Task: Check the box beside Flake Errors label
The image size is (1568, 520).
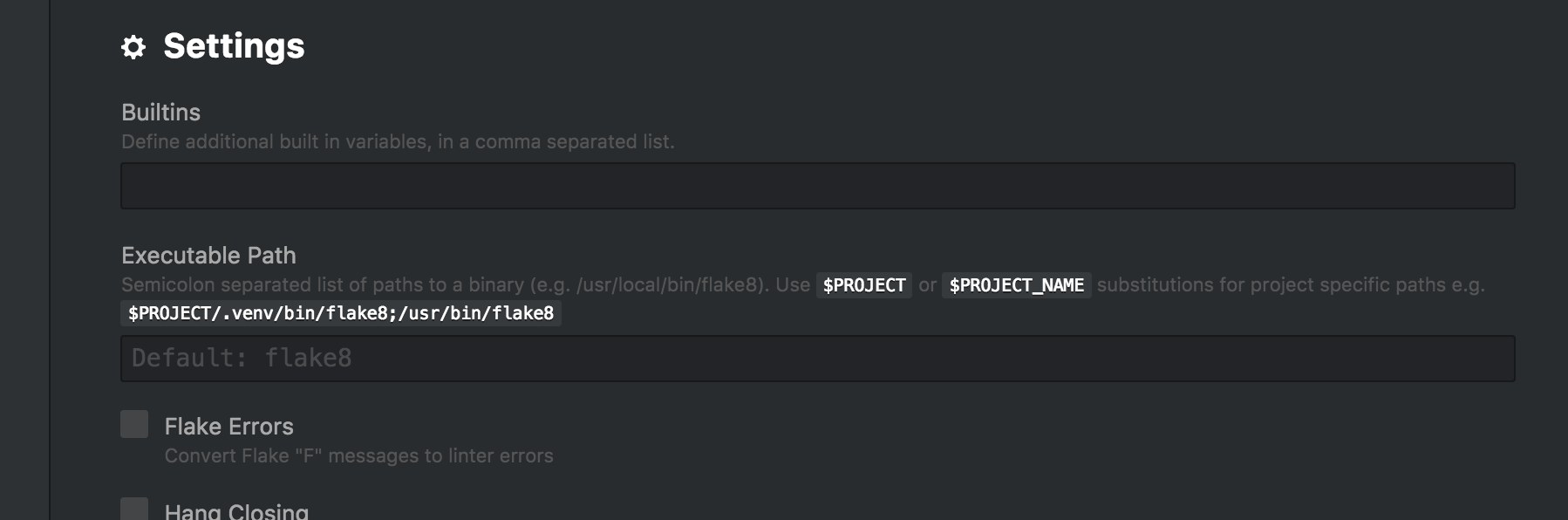Action: (x=133, y=425)
